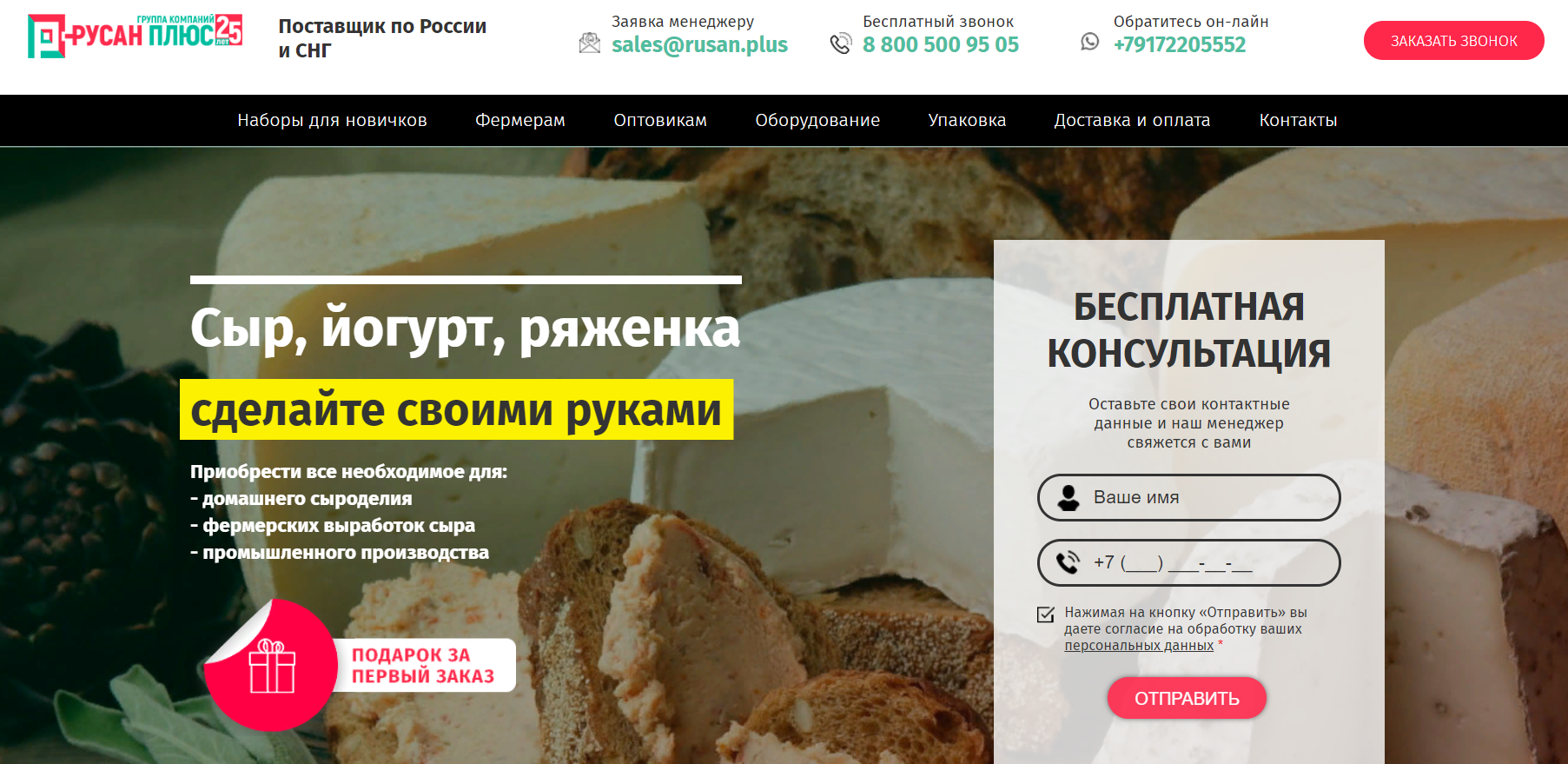Open the Оборудование menu item
The image size is (1568, 764).
click(x=817, y=121)
